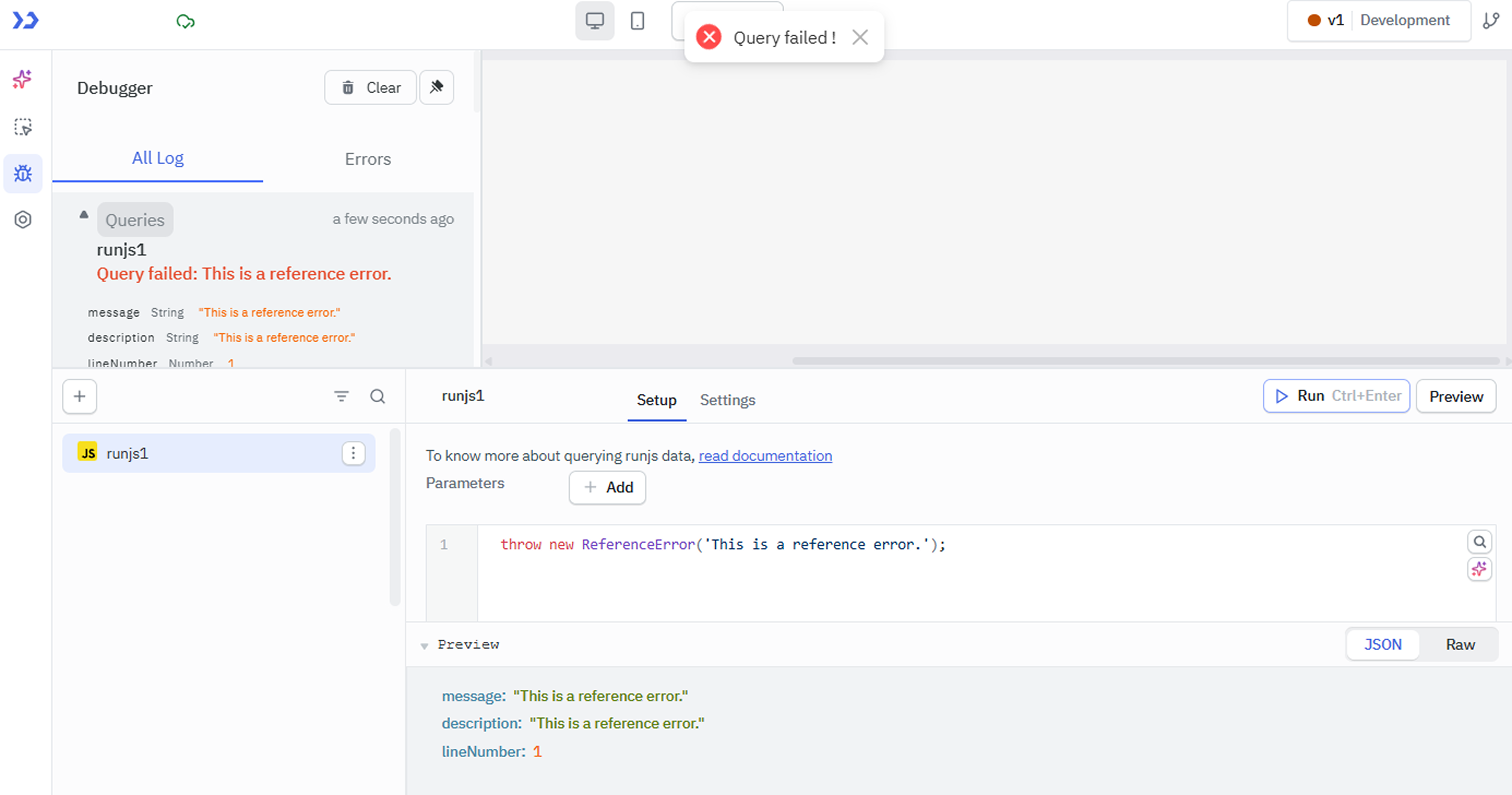This screenshot has width=1512, height=795.
Task: Collapse the Queries log entry
Action: click(x=84, y=215)
